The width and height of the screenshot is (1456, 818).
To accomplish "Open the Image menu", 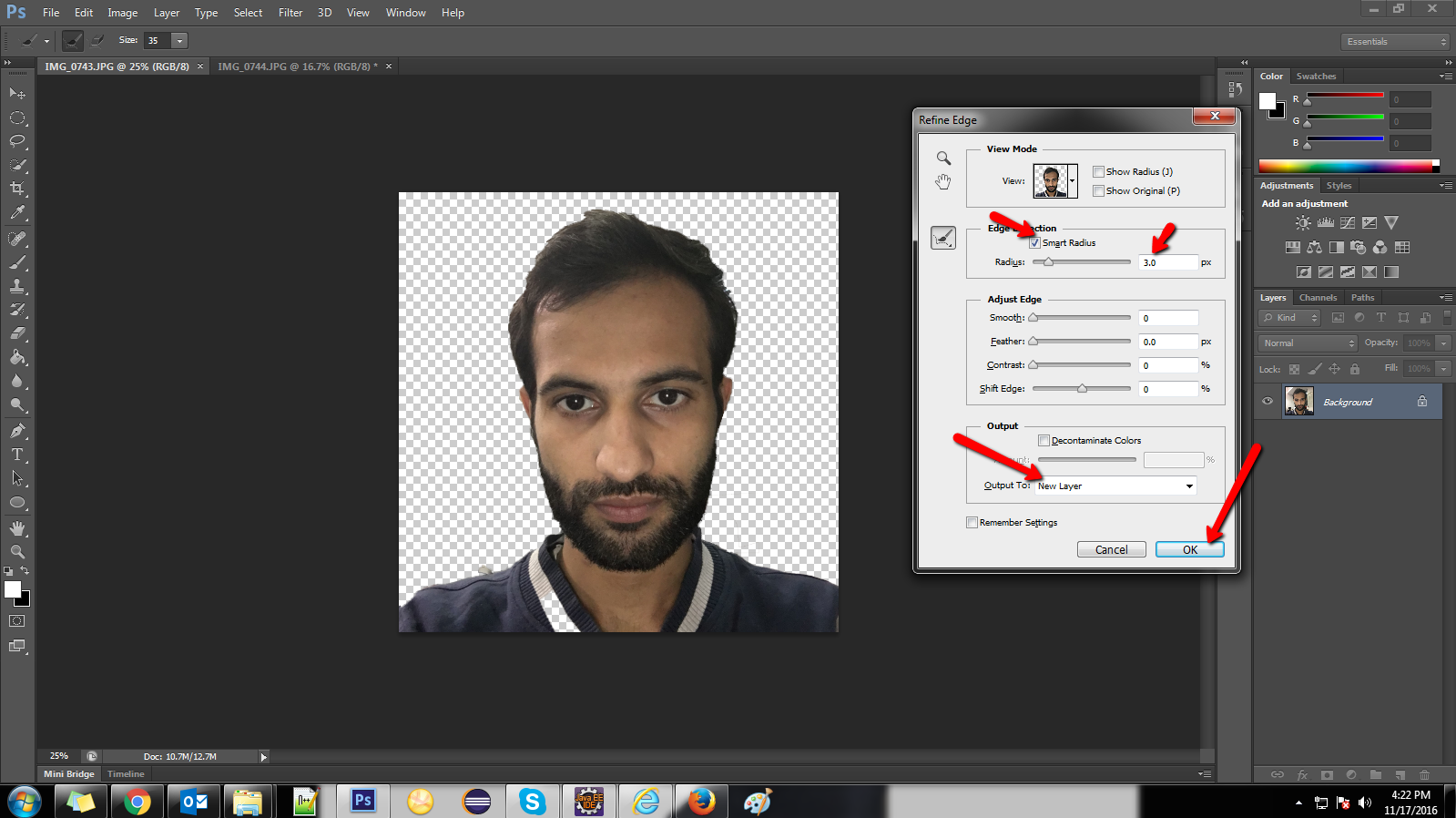I will tap(123, 13).
